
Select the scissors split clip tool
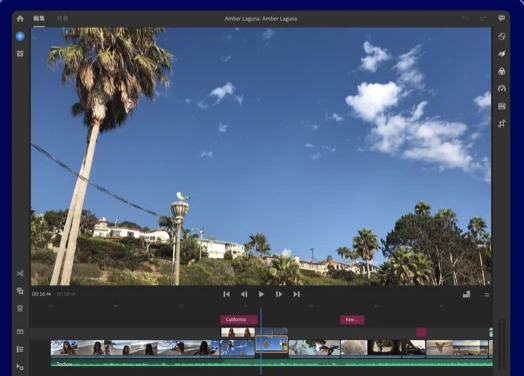coord(20,273)
